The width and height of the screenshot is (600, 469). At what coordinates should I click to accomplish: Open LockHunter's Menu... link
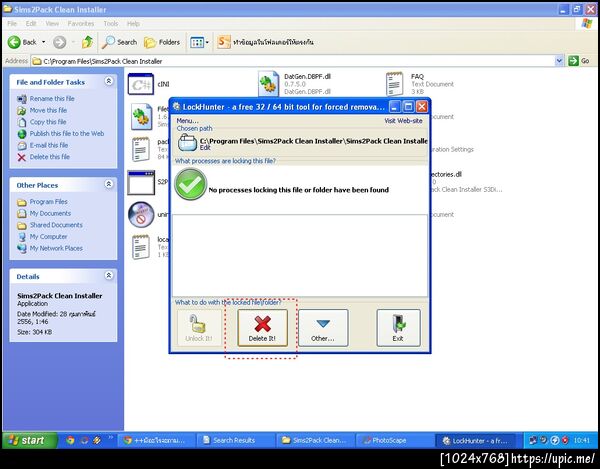[x=187, y=121]
